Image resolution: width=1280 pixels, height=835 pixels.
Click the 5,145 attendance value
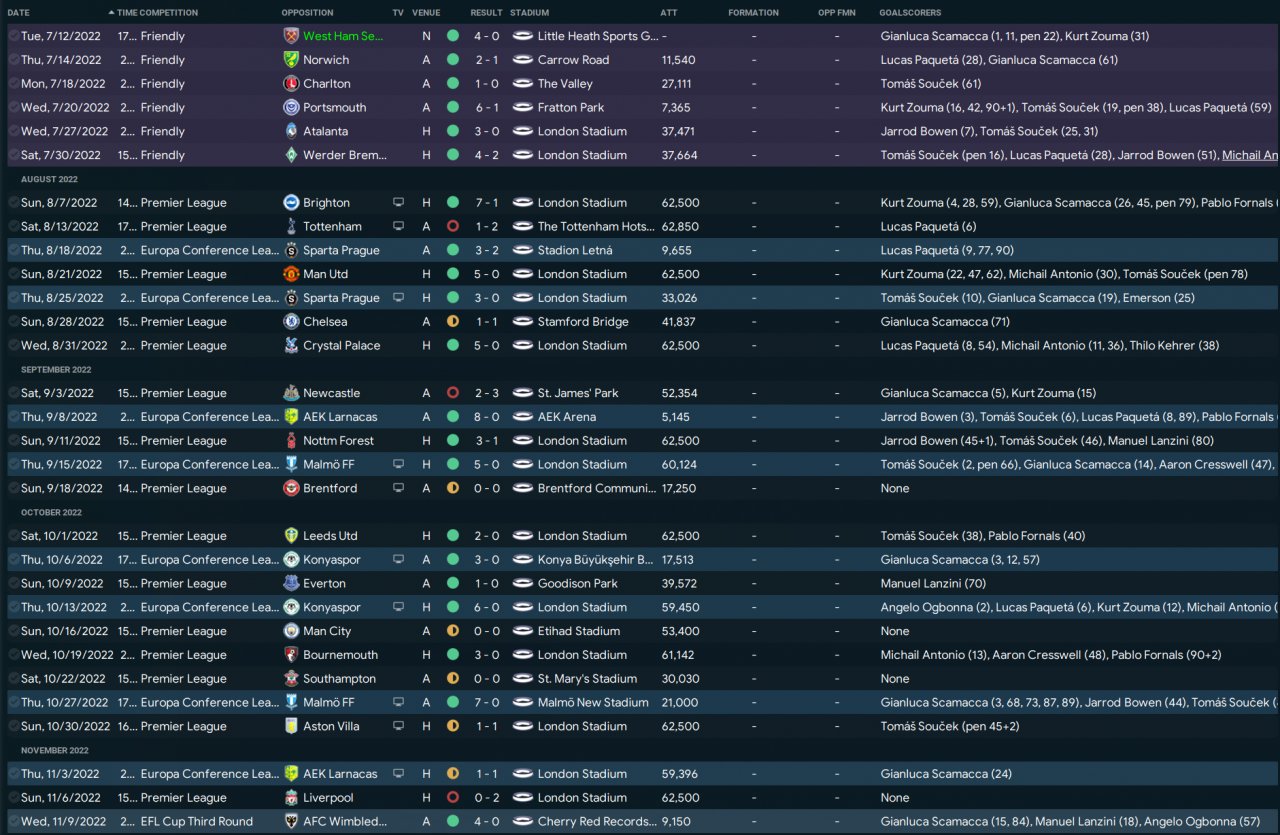(677, 417)
